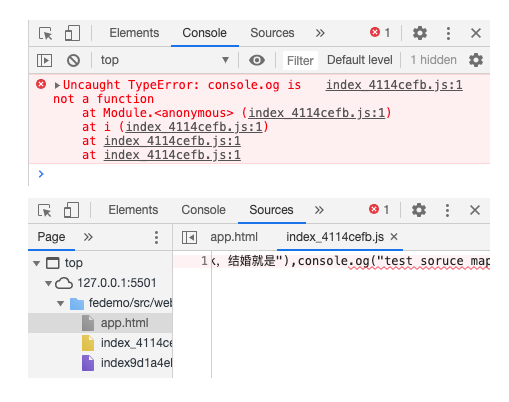Select inspect element tool in lower Sources DevTools
Image resolution: width=509 pixels, height=402 pixels.
click(x=45, y=210)
